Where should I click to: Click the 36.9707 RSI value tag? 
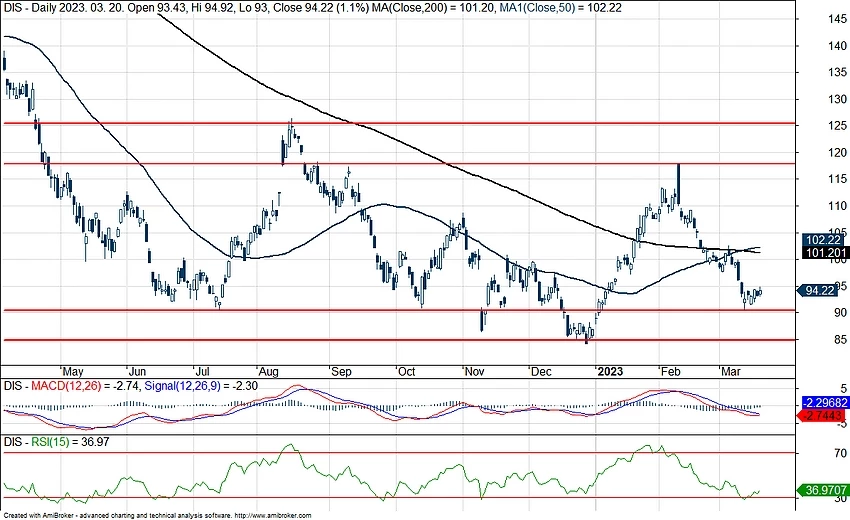(825, 490)
